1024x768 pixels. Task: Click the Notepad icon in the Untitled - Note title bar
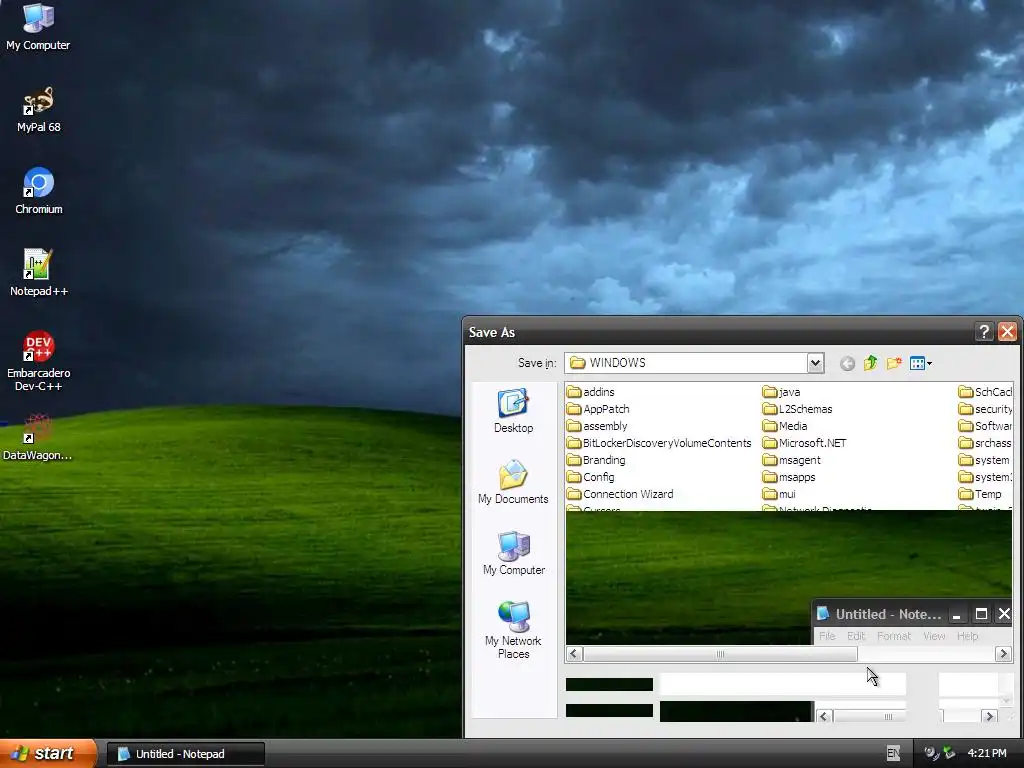(823, 613)
